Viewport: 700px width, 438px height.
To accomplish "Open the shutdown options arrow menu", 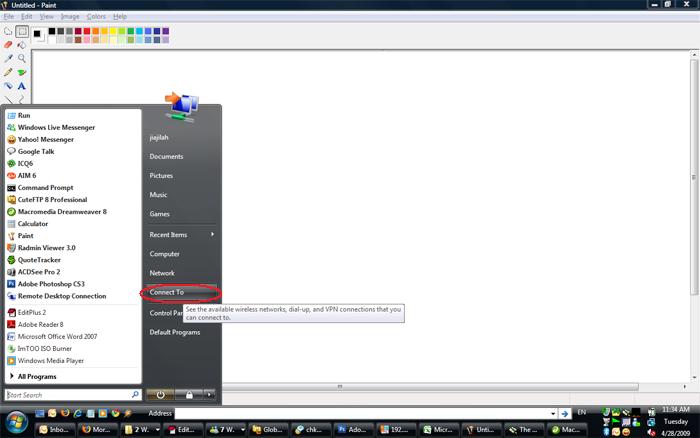I will (x=209, y=395).
